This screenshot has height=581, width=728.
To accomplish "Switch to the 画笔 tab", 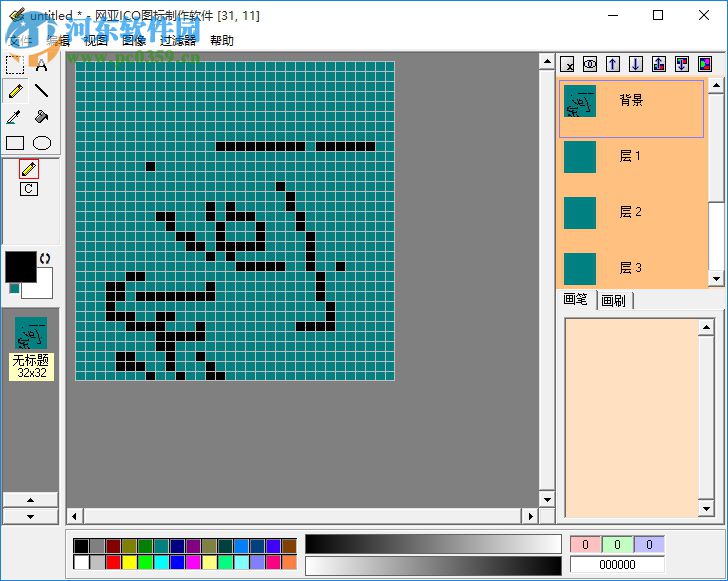I will click(576, 299).
